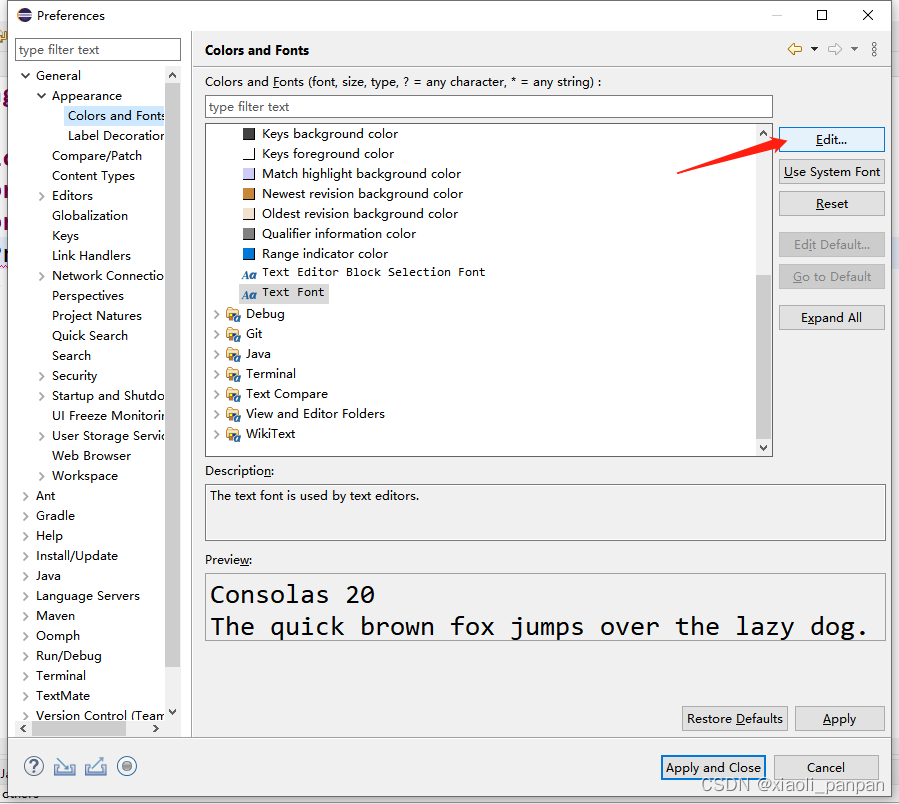
Task: Open Quick Search preferences page
Action: (x=90, y=336)
